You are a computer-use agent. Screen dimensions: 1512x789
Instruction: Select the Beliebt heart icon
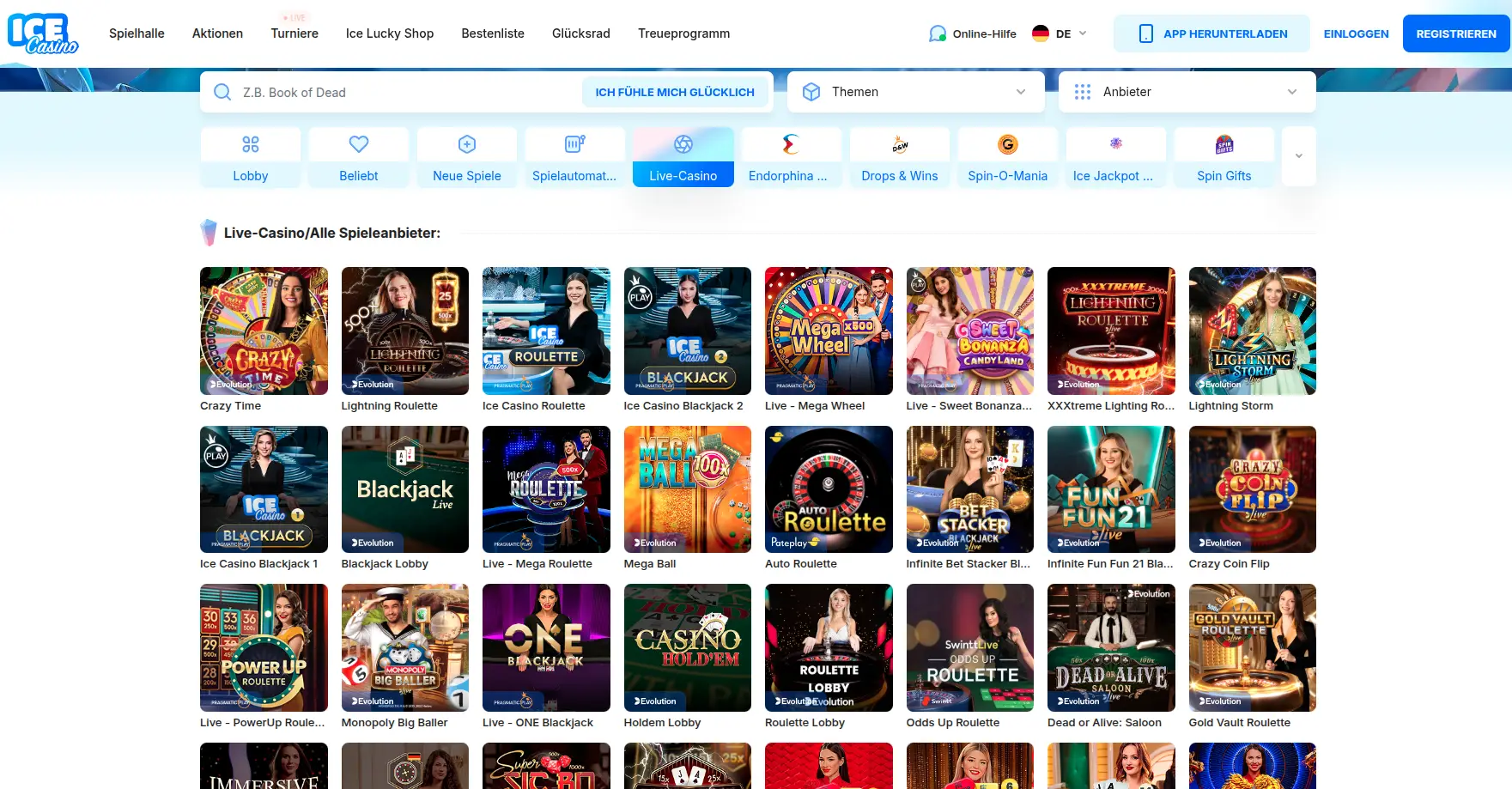click(x=359, y=144)
